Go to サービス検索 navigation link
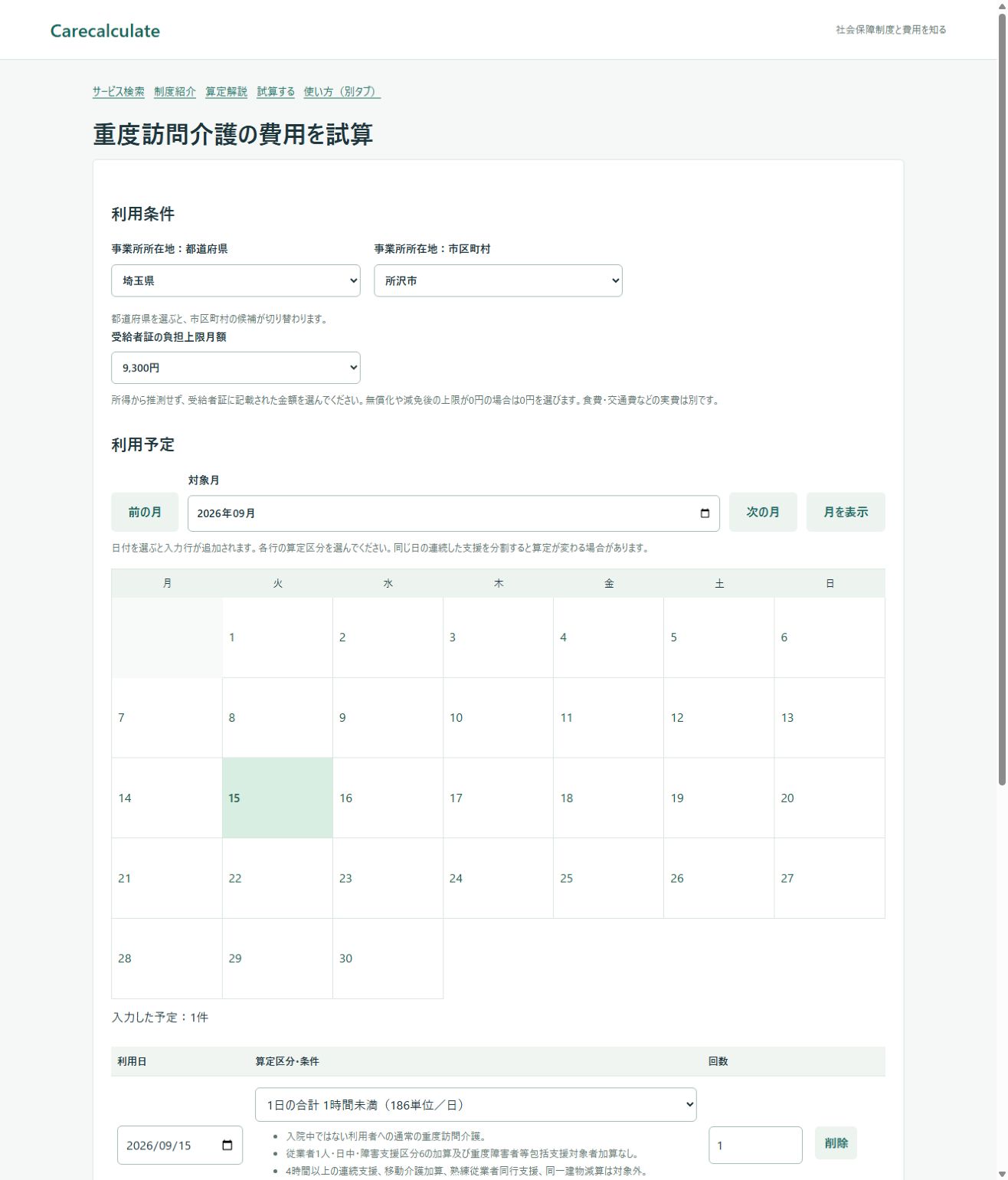The image size is (1008, 1180). pyautogui.click(x=119, y=91)
